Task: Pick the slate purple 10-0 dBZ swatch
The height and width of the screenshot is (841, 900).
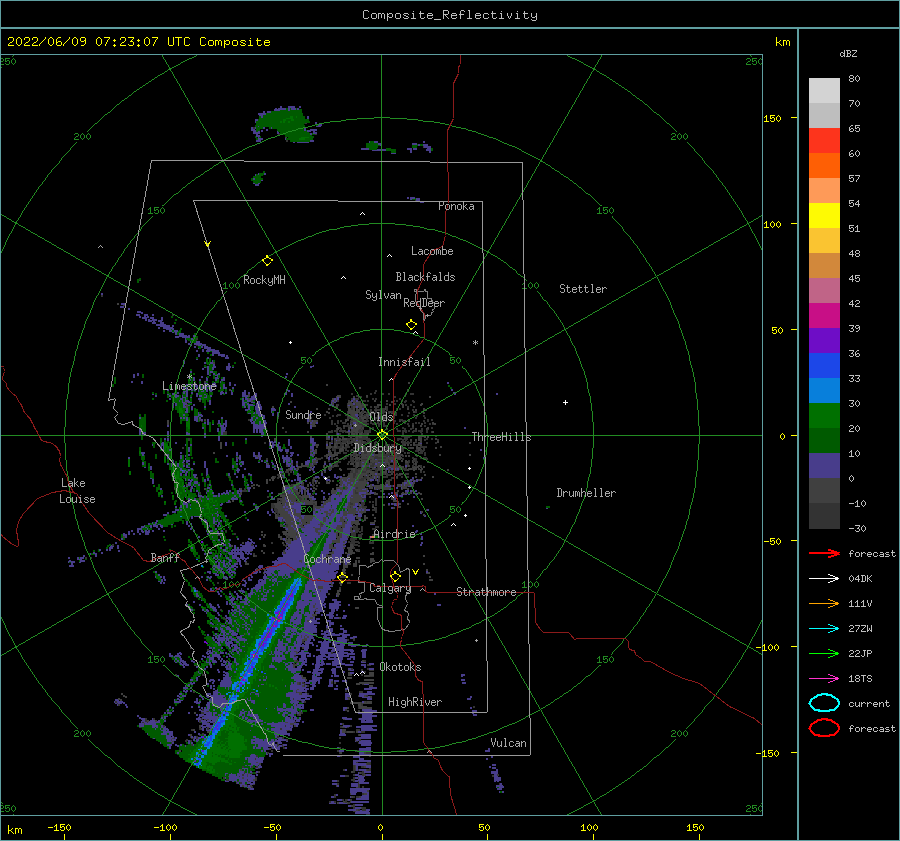Action: pos(824,466)
